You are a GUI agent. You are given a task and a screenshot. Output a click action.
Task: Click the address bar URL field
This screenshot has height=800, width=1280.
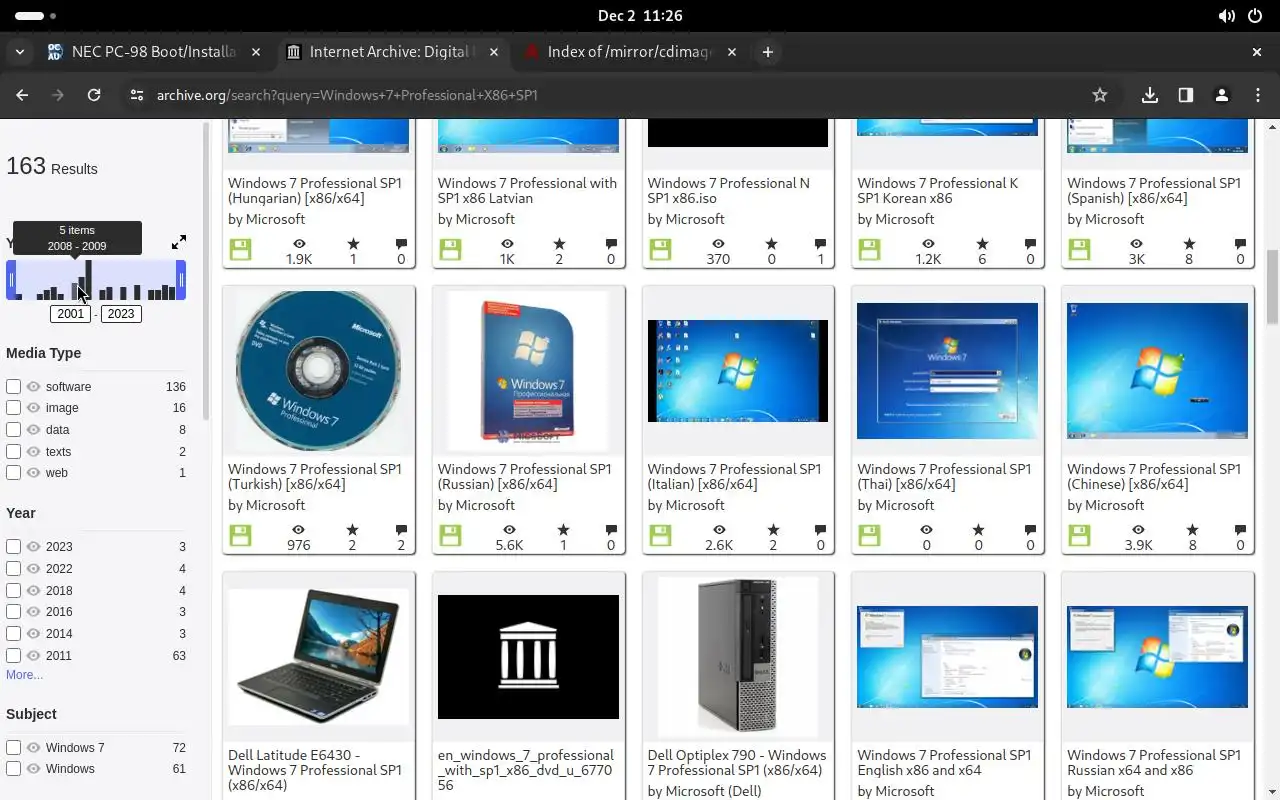pyautogui.click(x=610, y=95)
